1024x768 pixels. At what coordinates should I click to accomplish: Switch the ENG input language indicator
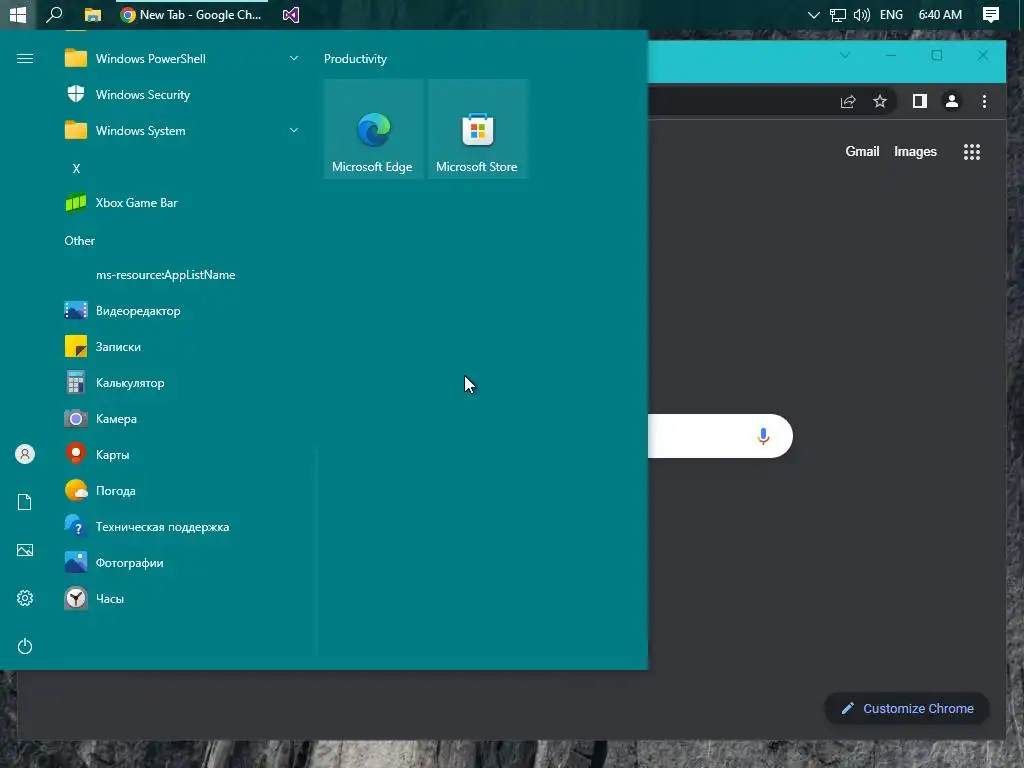891,14
